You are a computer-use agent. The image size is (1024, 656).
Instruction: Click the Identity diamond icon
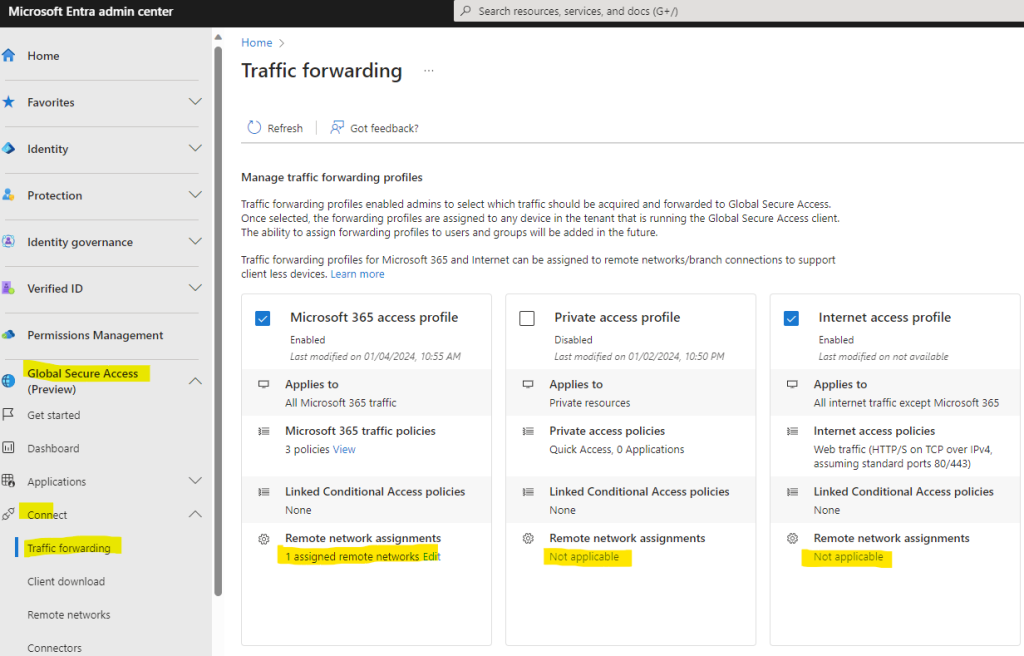pyautogui.click(x=8, y=148)
